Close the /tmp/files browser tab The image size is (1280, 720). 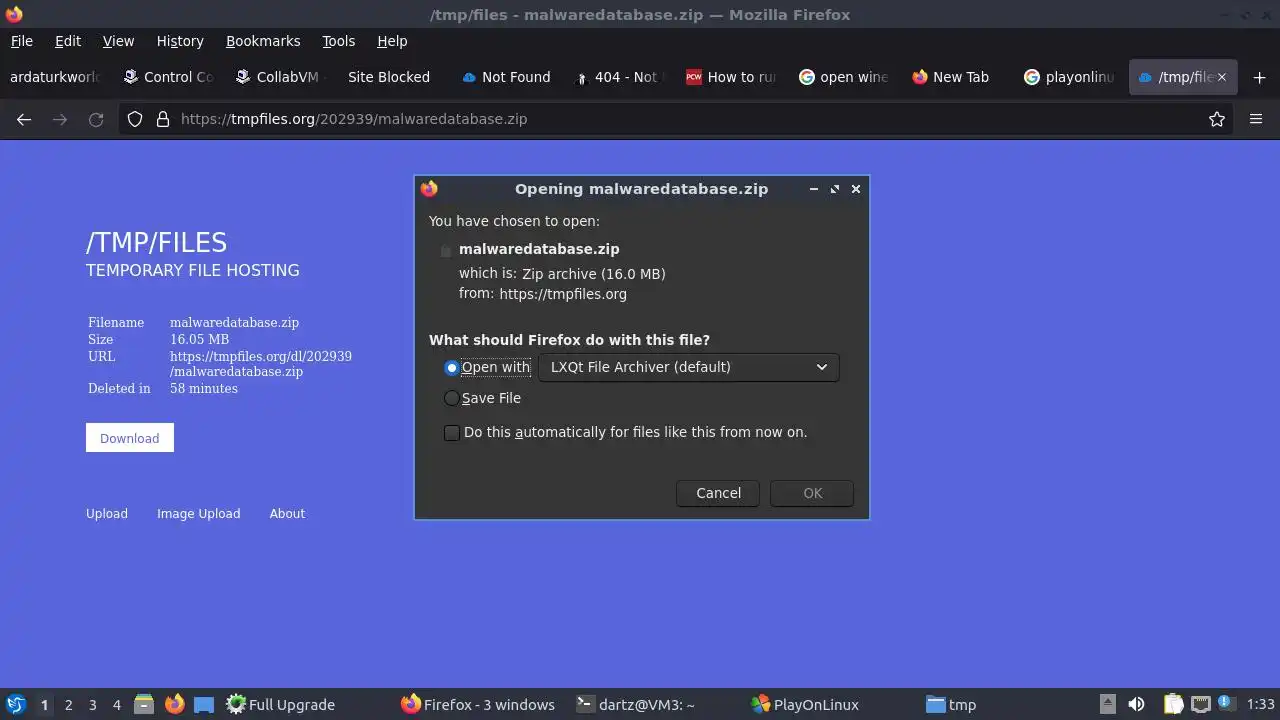coord(1222,77)
